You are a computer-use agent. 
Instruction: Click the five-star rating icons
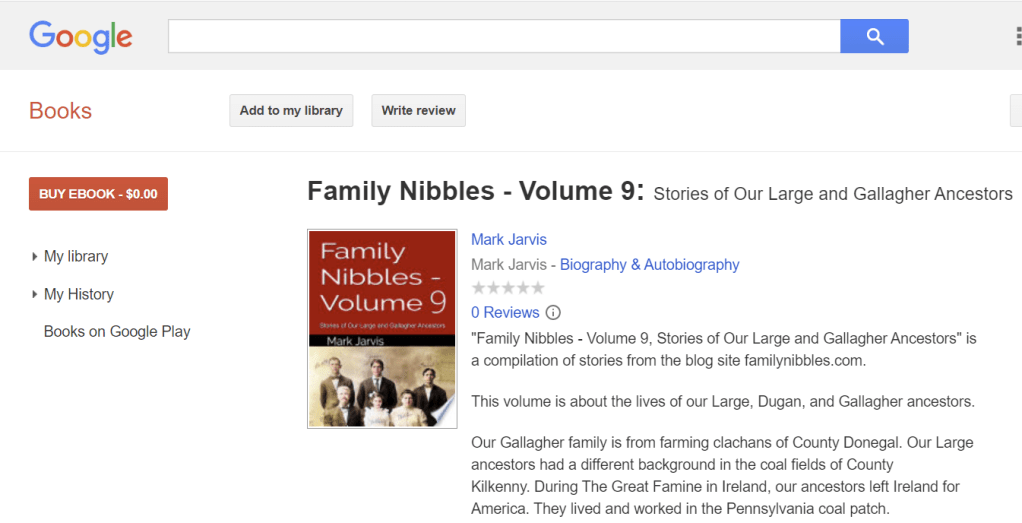pos(508,288)
